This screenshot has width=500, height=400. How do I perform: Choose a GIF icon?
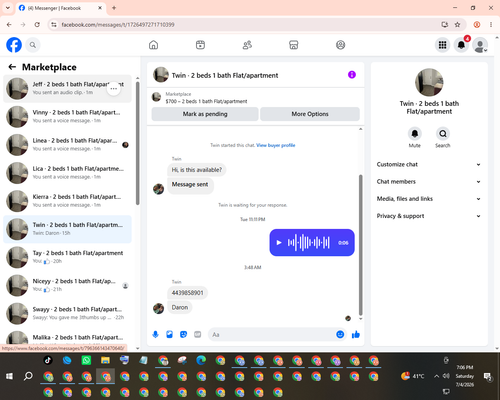[x=198, y=334]
